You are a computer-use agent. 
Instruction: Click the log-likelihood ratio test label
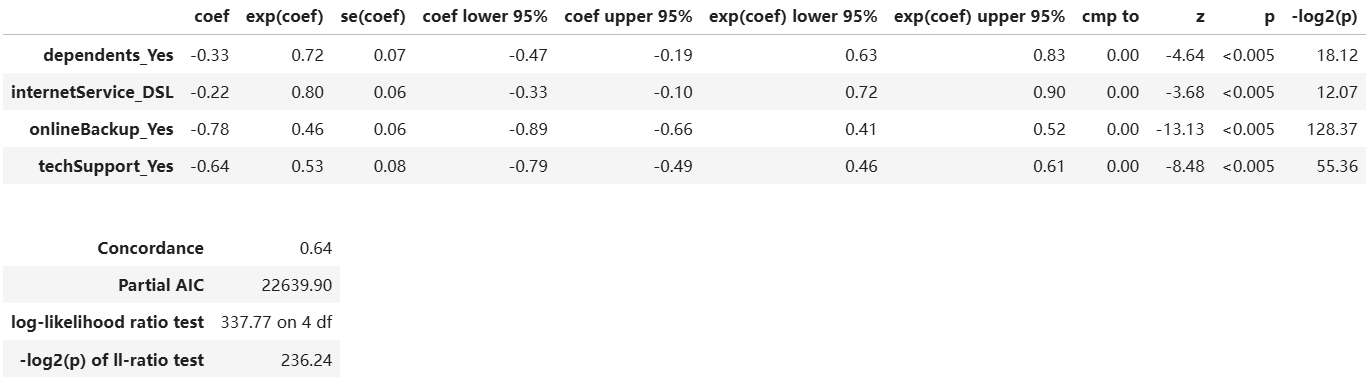(x=108, y=322)
